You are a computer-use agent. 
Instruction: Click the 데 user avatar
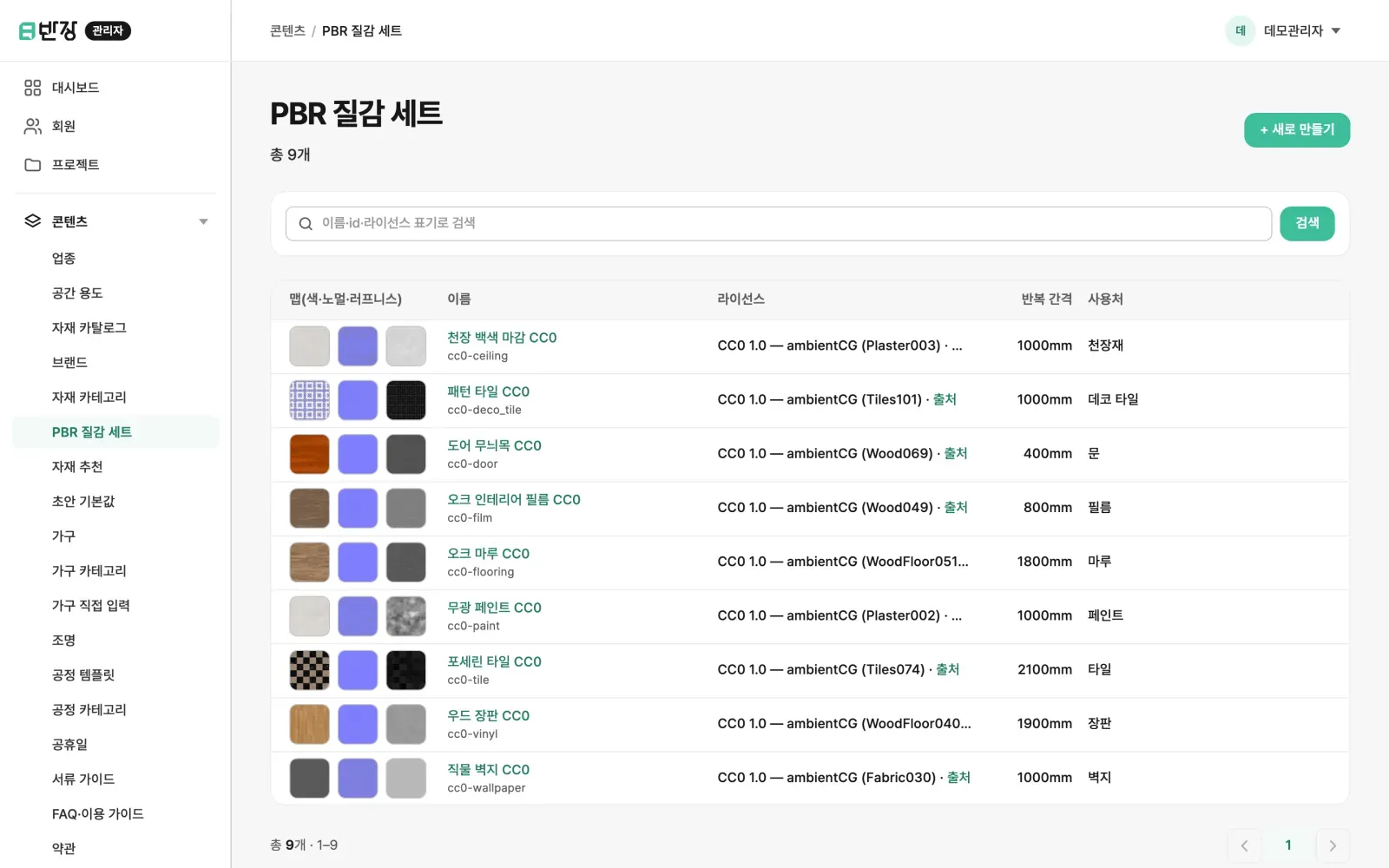coord(1241,31)
